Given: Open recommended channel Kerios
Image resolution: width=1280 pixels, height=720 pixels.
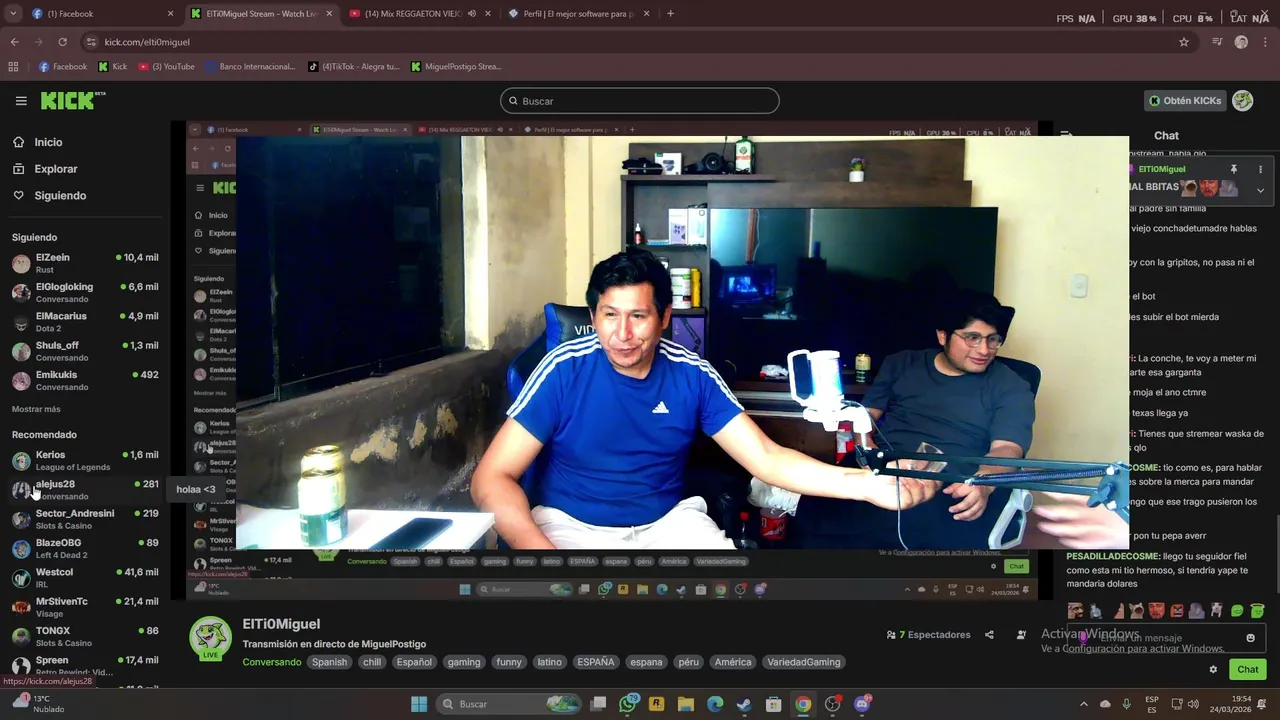Looking at the screenshot, I should [x=85, y=460].
